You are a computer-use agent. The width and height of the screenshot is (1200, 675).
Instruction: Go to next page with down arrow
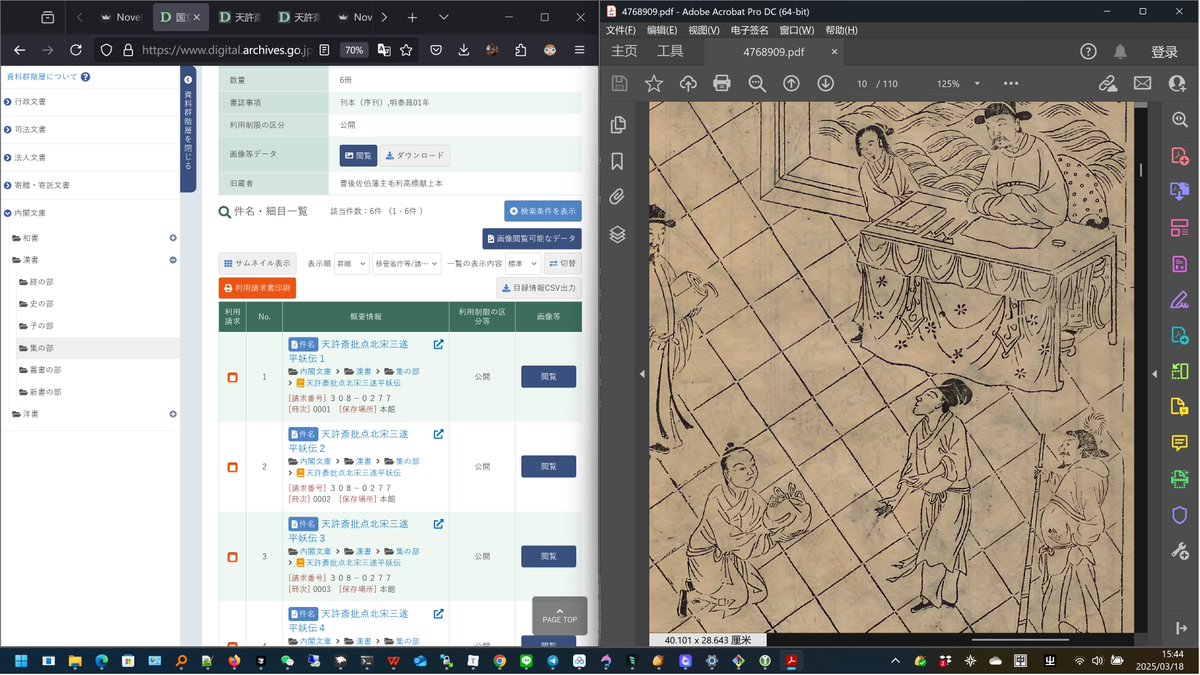(x=825, y=84)
